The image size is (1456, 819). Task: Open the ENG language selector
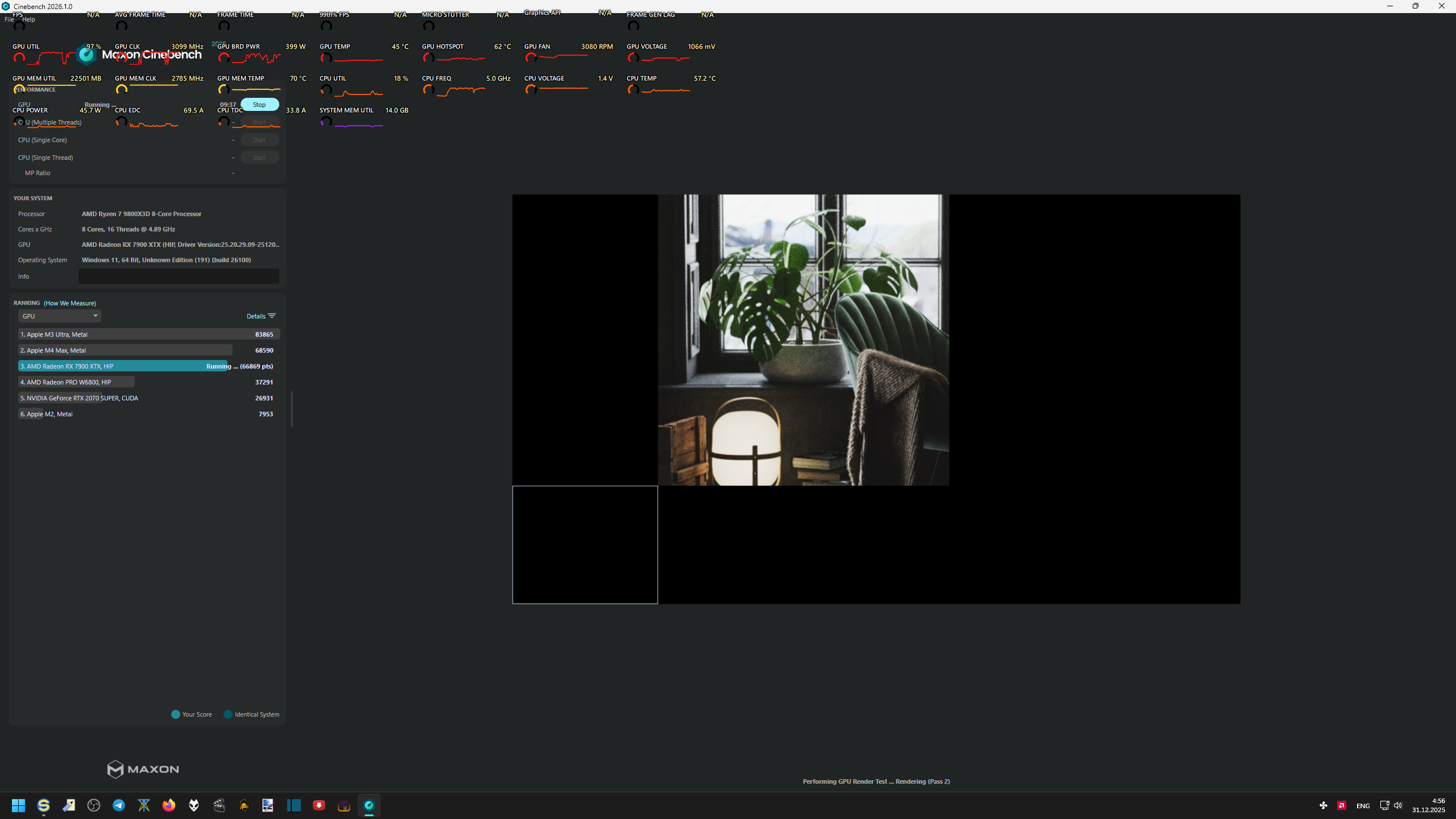(1363, 806)
